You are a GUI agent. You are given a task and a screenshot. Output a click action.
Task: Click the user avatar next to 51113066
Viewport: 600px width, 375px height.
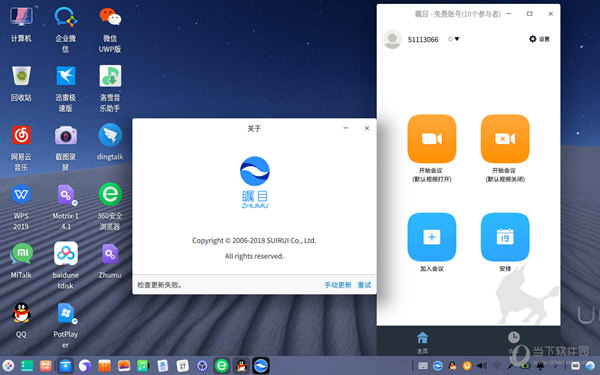pos(392,39)
